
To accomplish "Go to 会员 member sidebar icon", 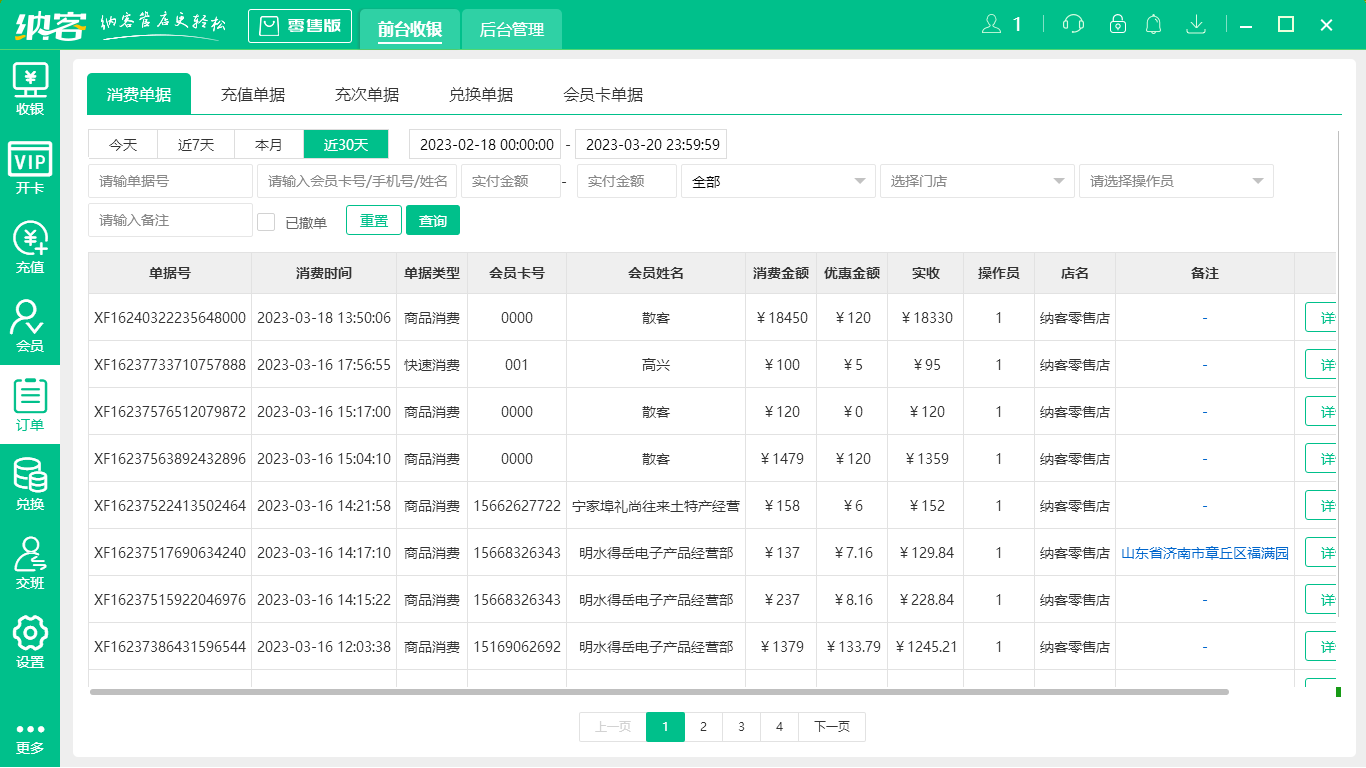I will click(x=30, y=326).
